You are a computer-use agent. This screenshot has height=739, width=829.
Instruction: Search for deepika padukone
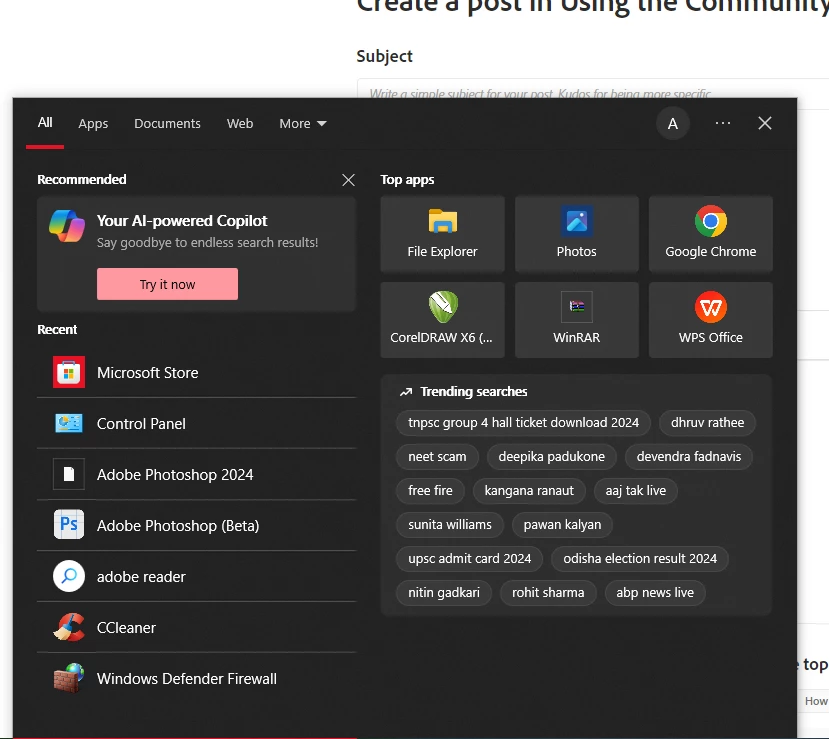551,456
